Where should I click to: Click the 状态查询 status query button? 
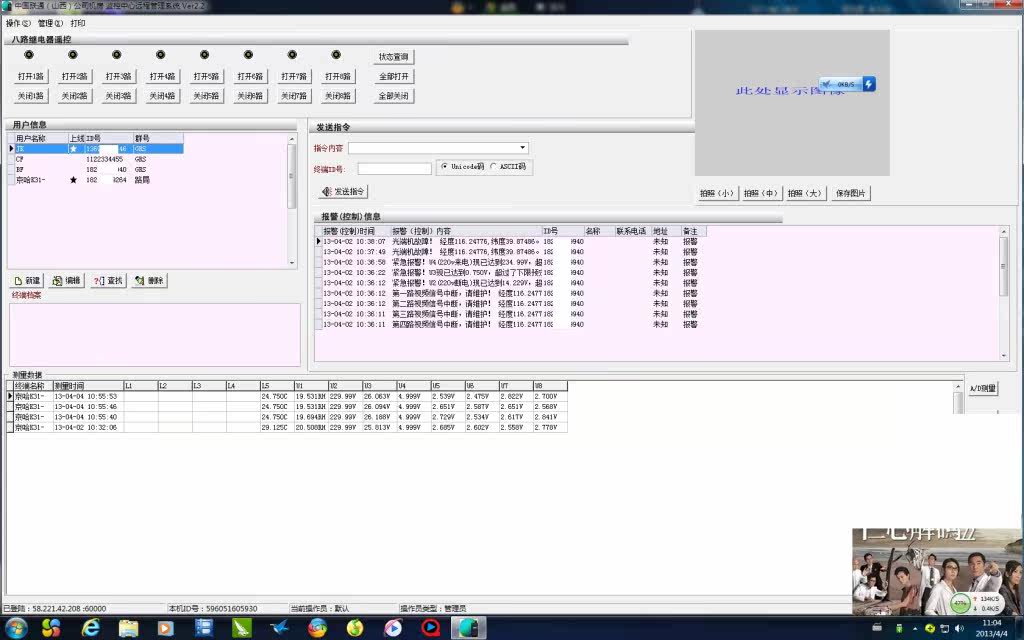pos(394,57)
